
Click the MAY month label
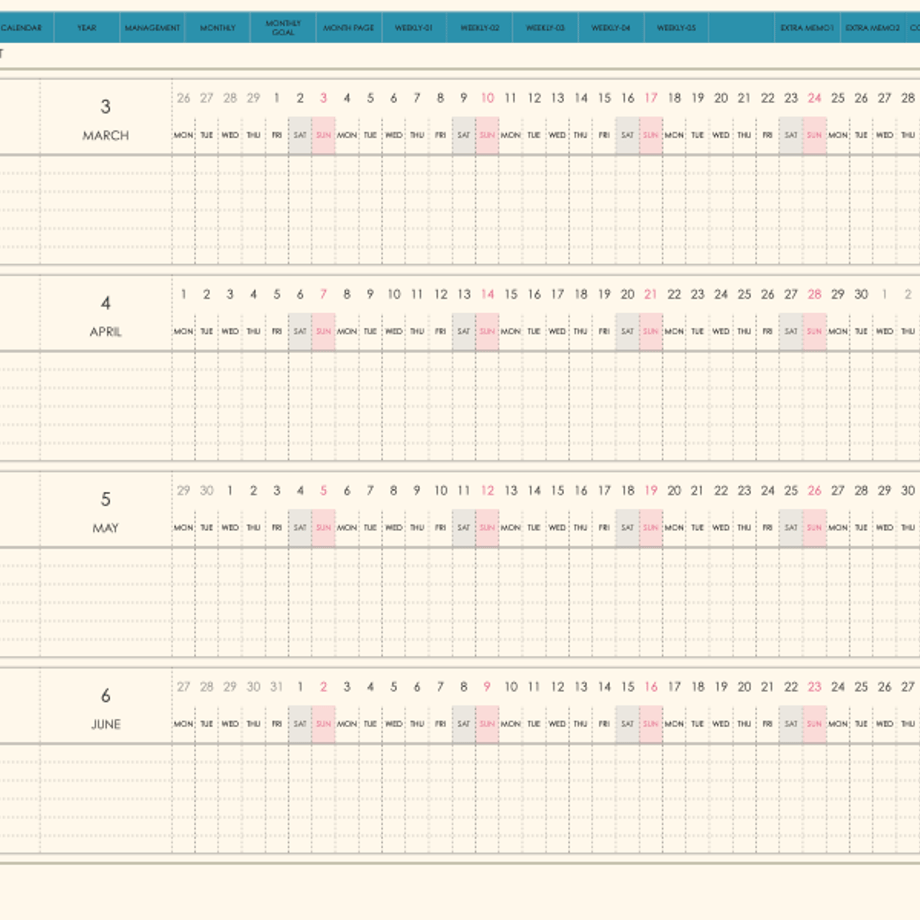pyautogui.click(x=106, y=528)
